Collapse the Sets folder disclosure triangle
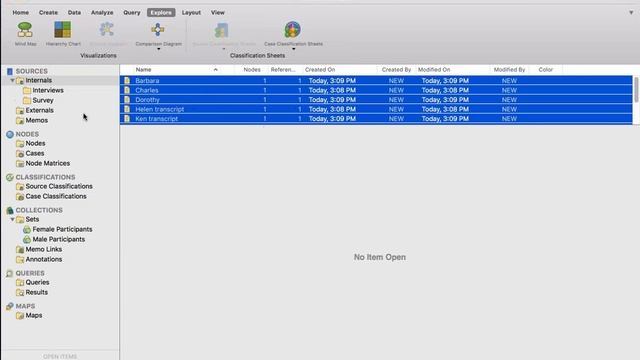This screenshot has height=360, width=640. (12, 219)
